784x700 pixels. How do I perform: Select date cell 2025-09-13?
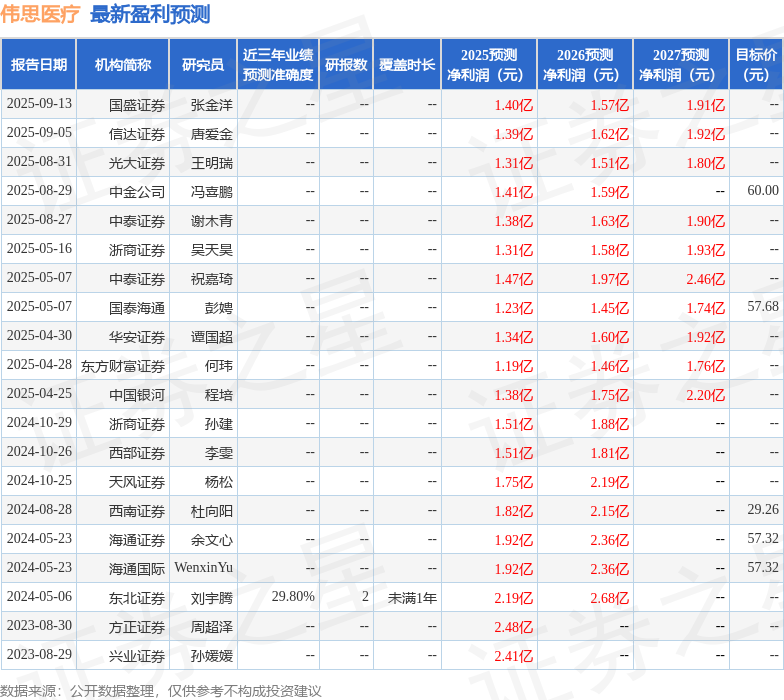(x=39, y=104)
